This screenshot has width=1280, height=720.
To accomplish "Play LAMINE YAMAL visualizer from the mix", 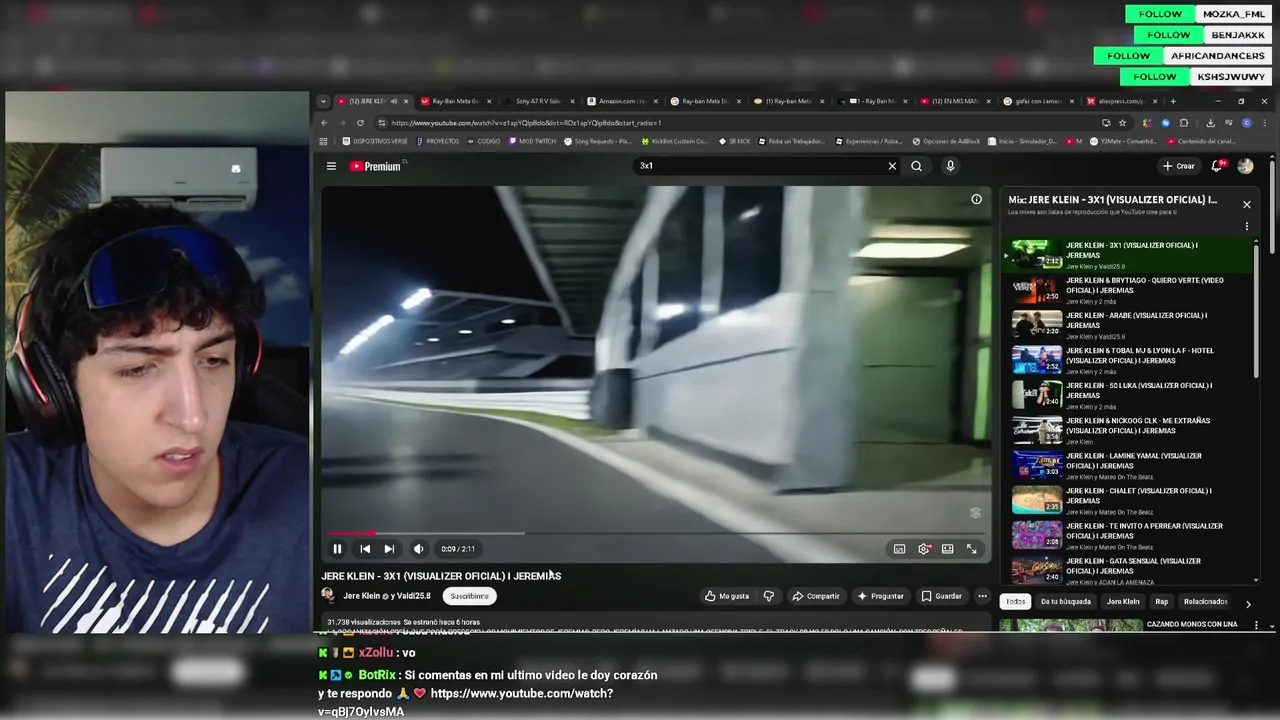I will coord(1130,465).
